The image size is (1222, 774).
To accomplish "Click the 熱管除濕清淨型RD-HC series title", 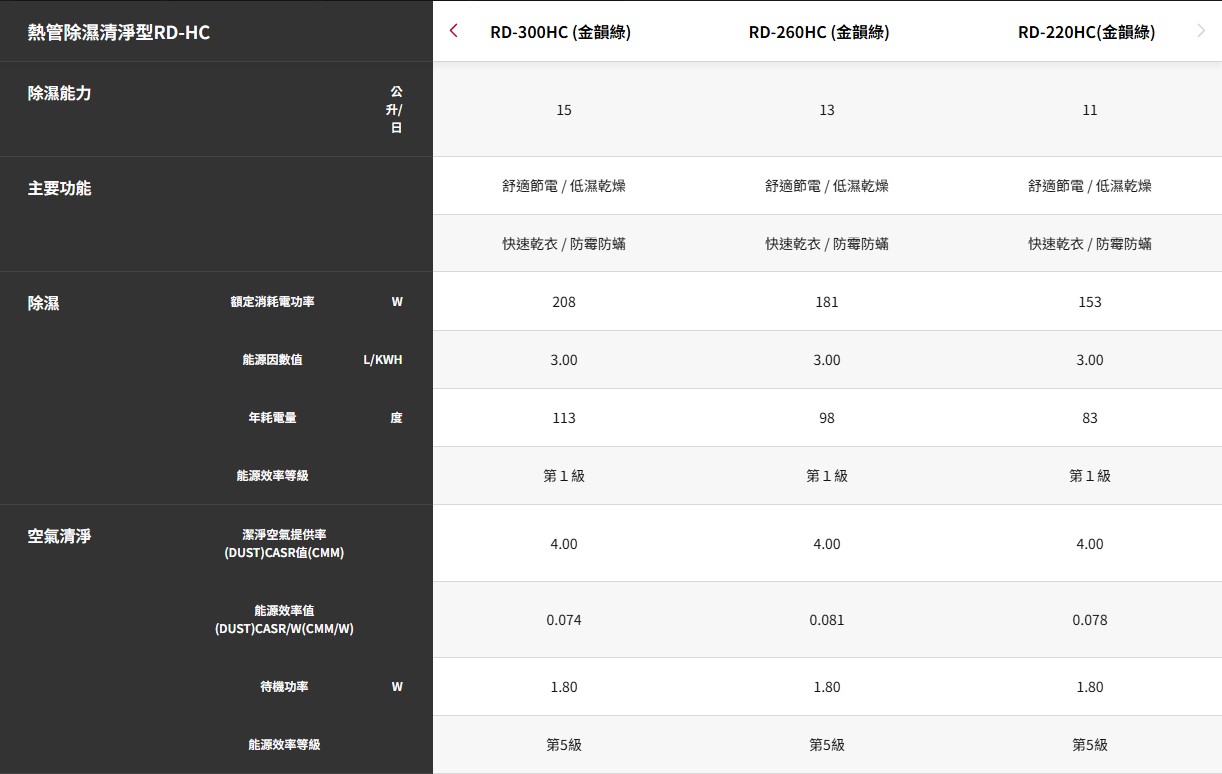I will (x=119, y=32).
